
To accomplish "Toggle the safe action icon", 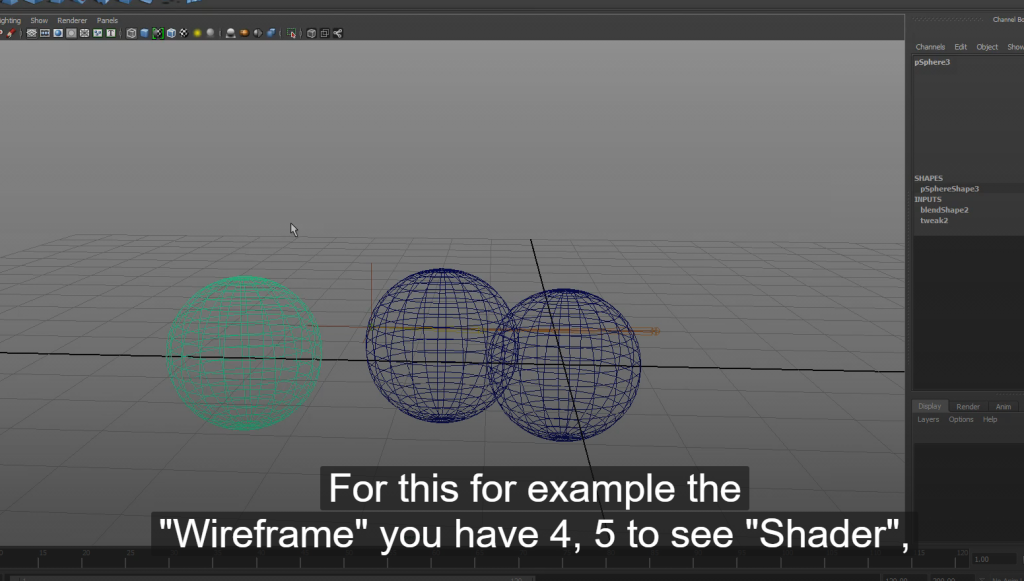I will [x=97, y=33].
